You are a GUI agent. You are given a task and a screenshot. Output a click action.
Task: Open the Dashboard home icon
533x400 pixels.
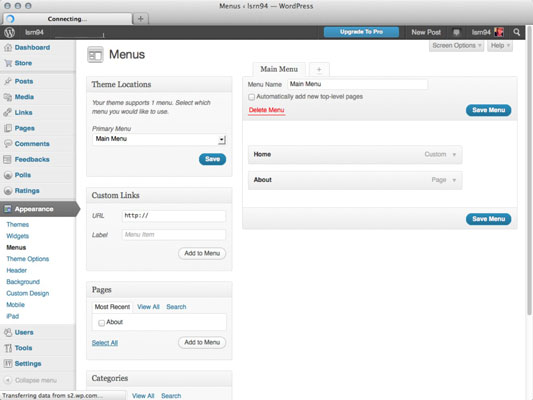click(8, 48)
